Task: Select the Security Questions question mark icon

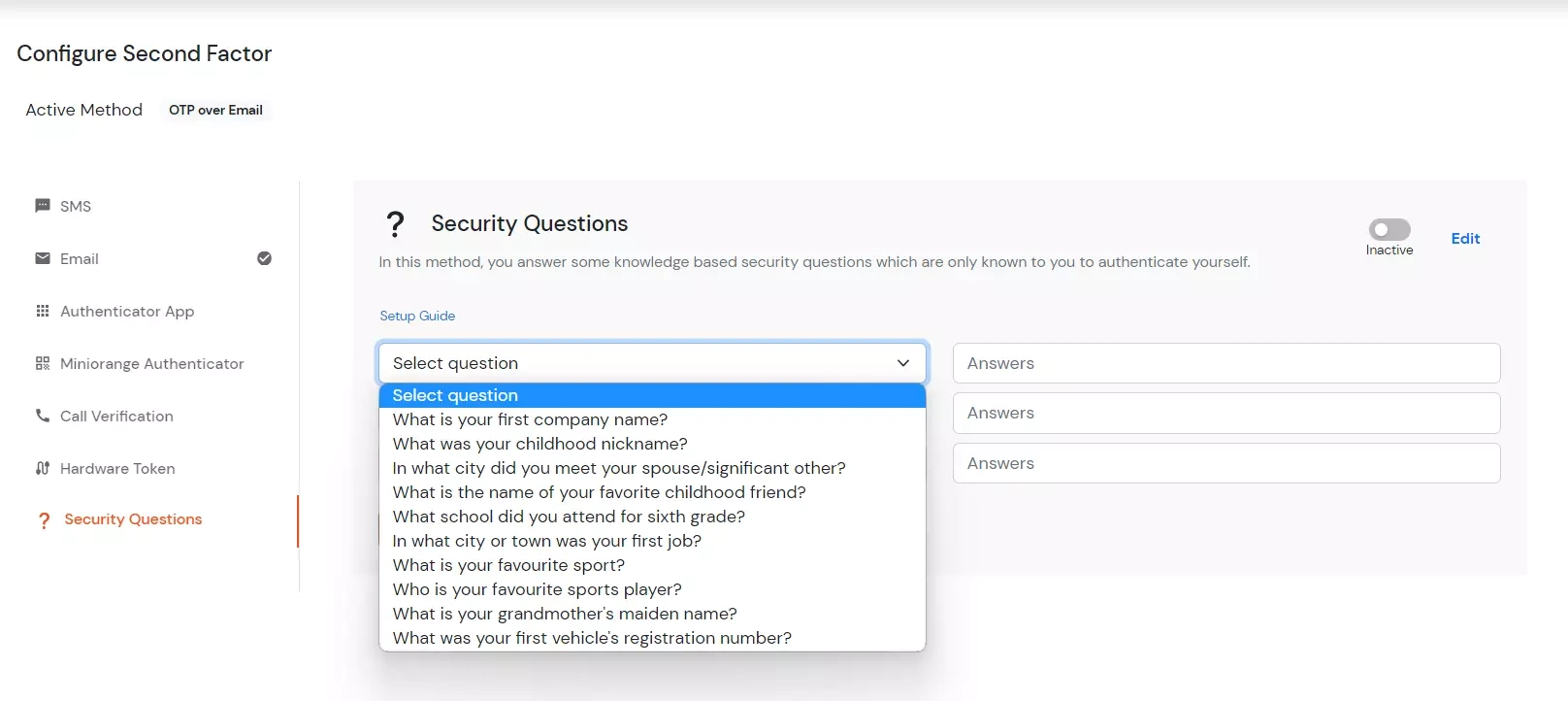Action: [44, 520]
